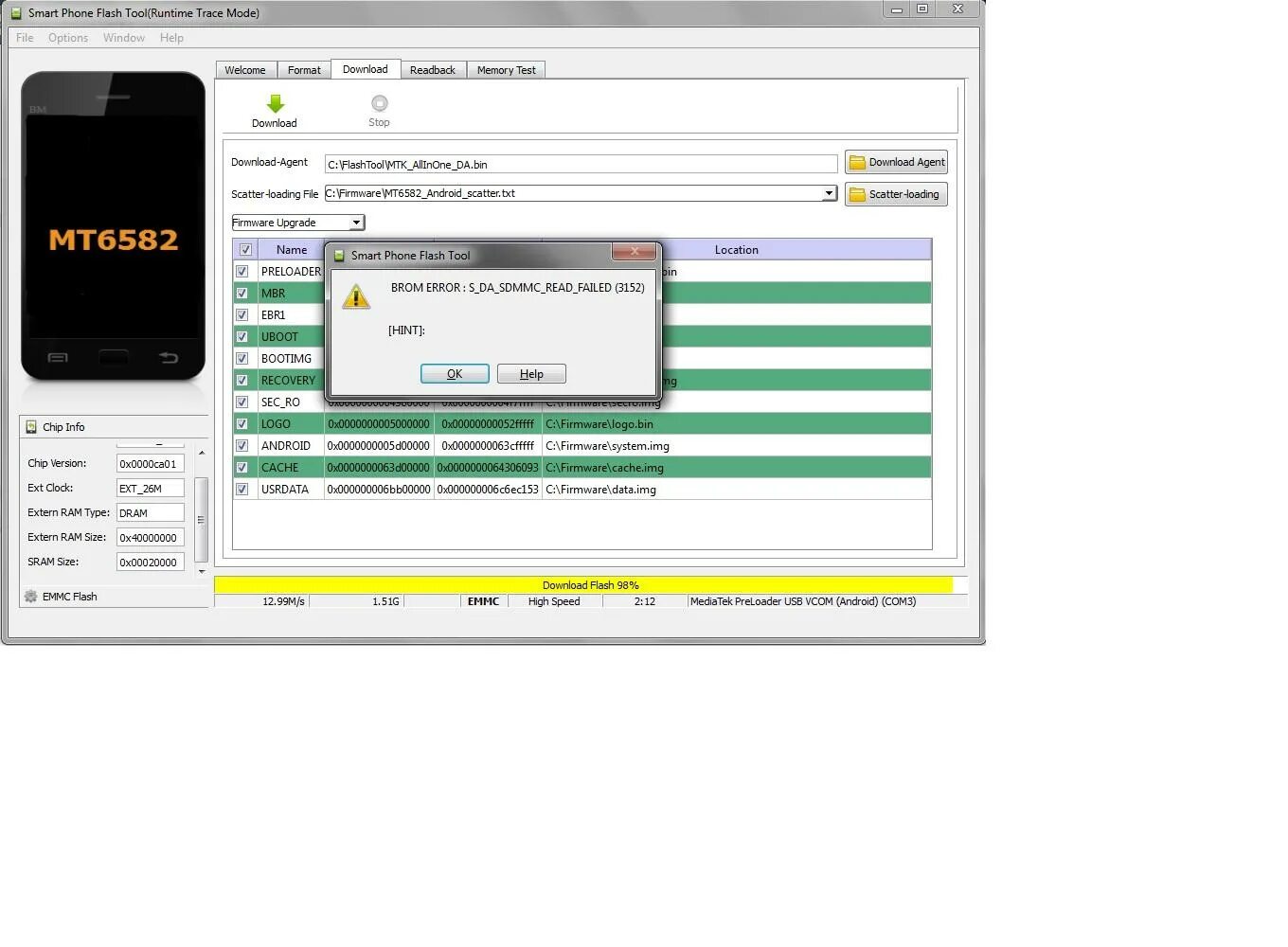Switch to the Welcome tab
The height and width of the screenshot is (947, 1288).
pyautogui.click(x=245, y=70)
